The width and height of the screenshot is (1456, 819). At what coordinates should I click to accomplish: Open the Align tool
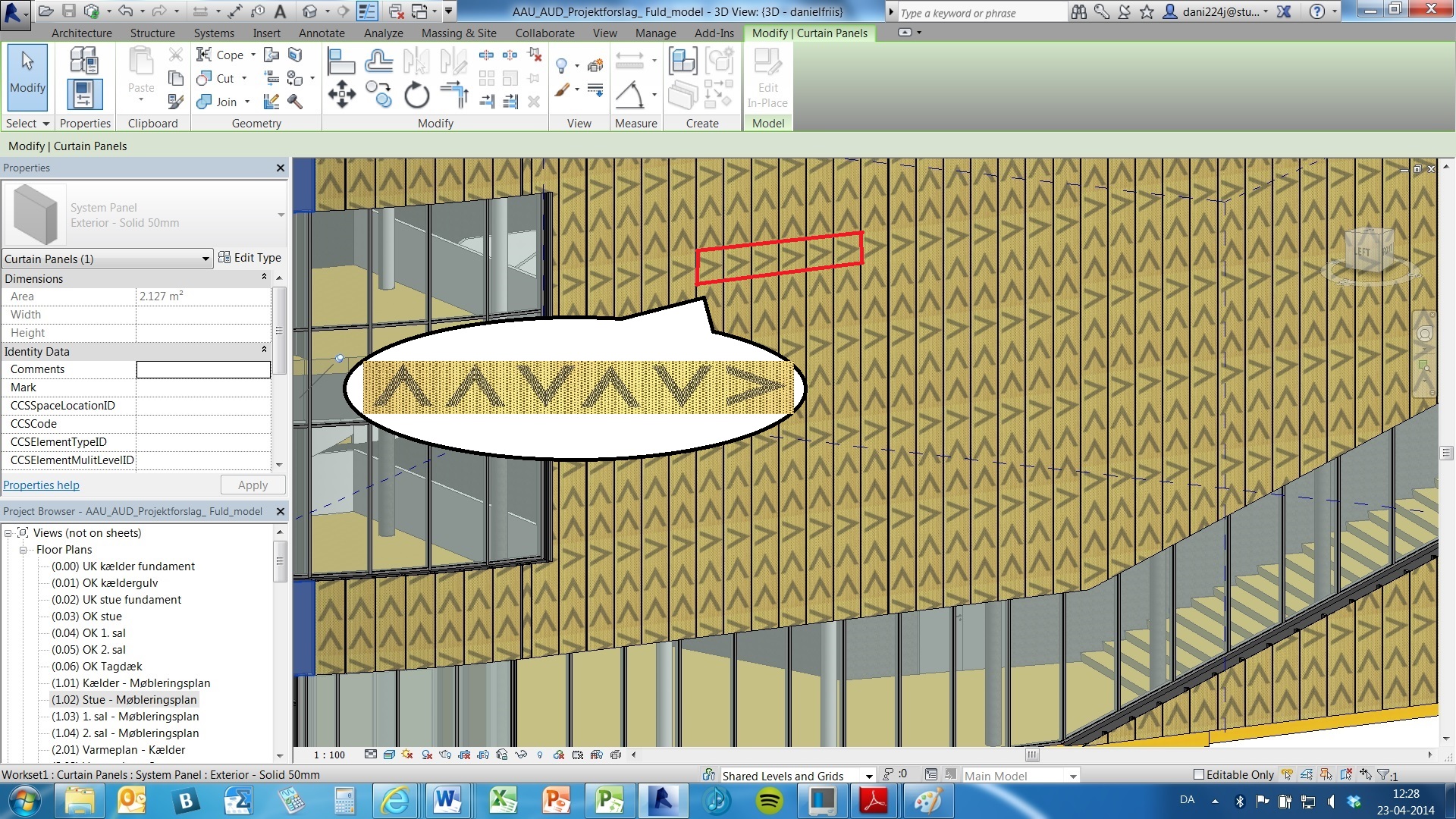pos(342,59)
